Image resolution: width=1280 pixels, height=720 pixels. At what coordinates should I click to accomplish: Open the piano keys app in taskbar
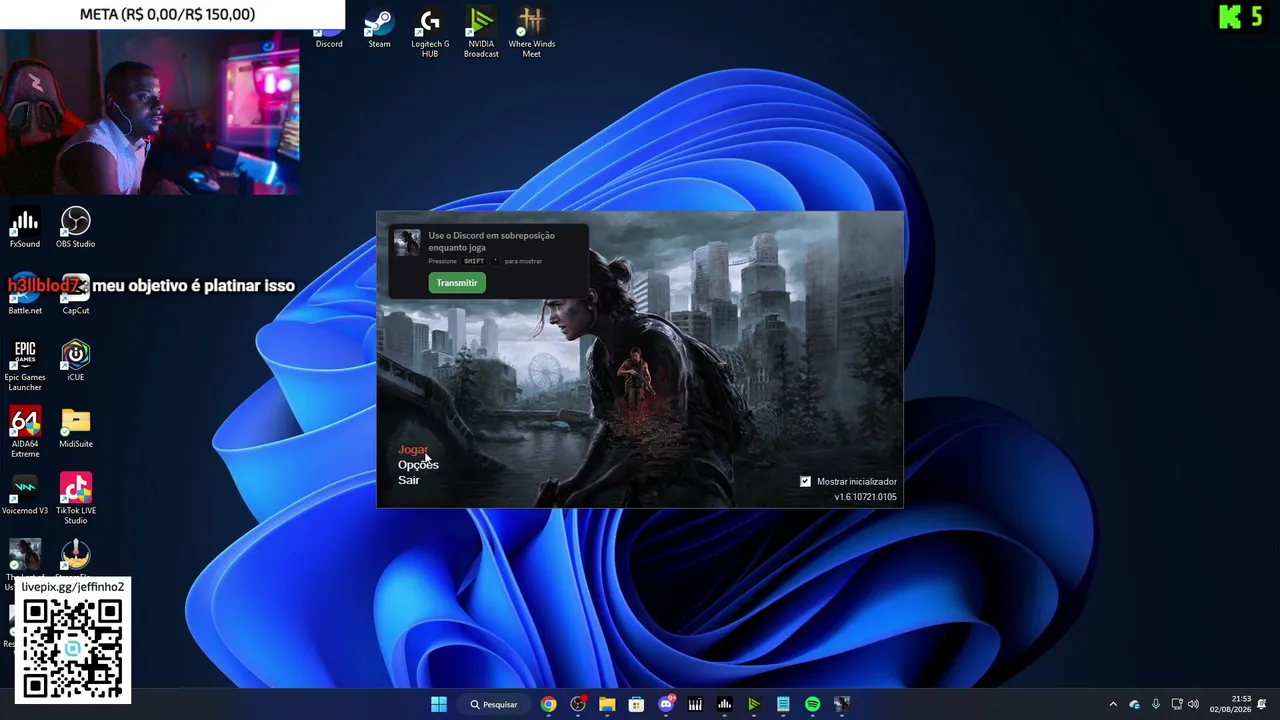(x=695, y=704)
